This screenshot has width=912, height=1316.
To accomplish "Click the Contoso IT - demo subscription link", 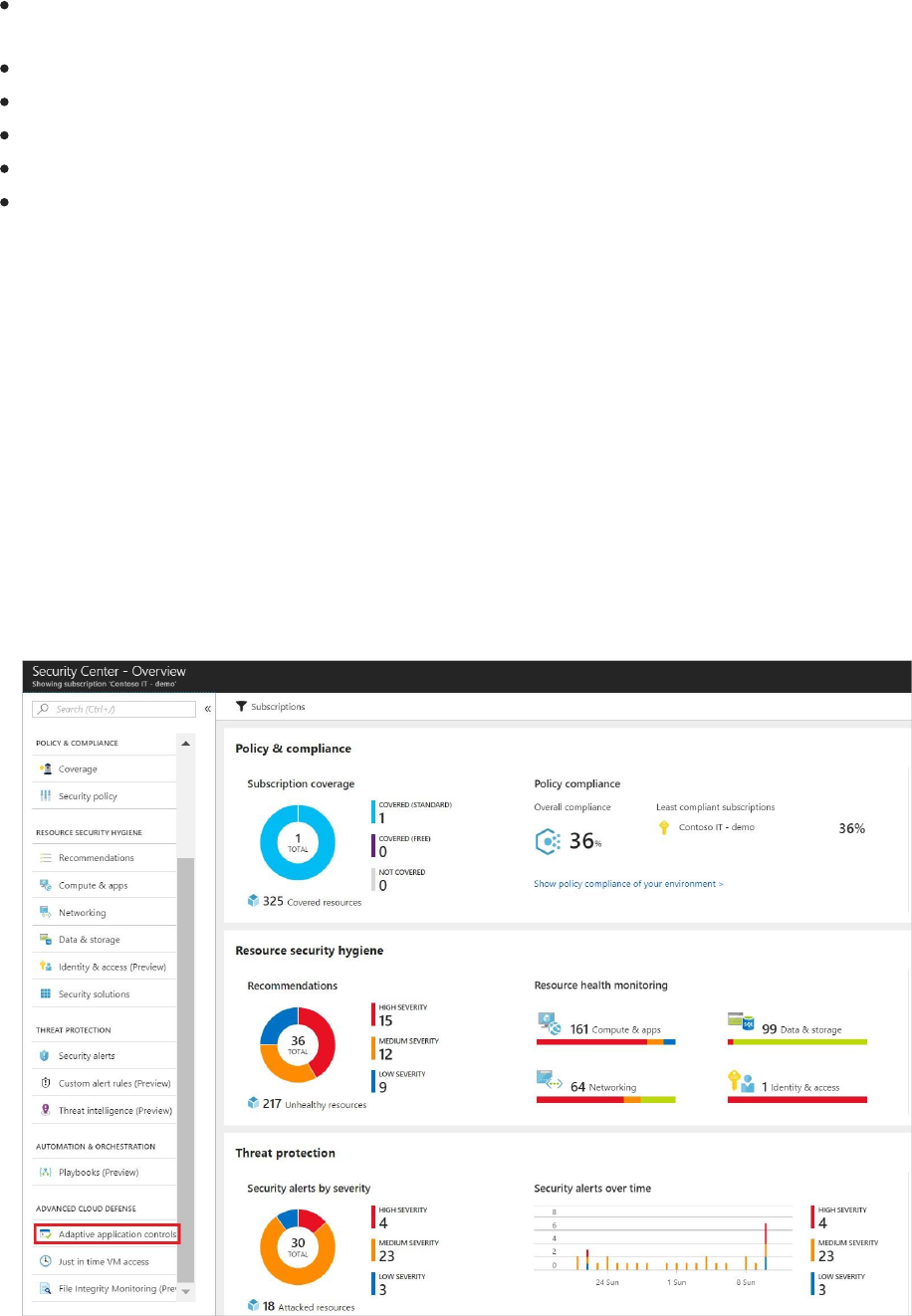I will (x=716, y=827).
